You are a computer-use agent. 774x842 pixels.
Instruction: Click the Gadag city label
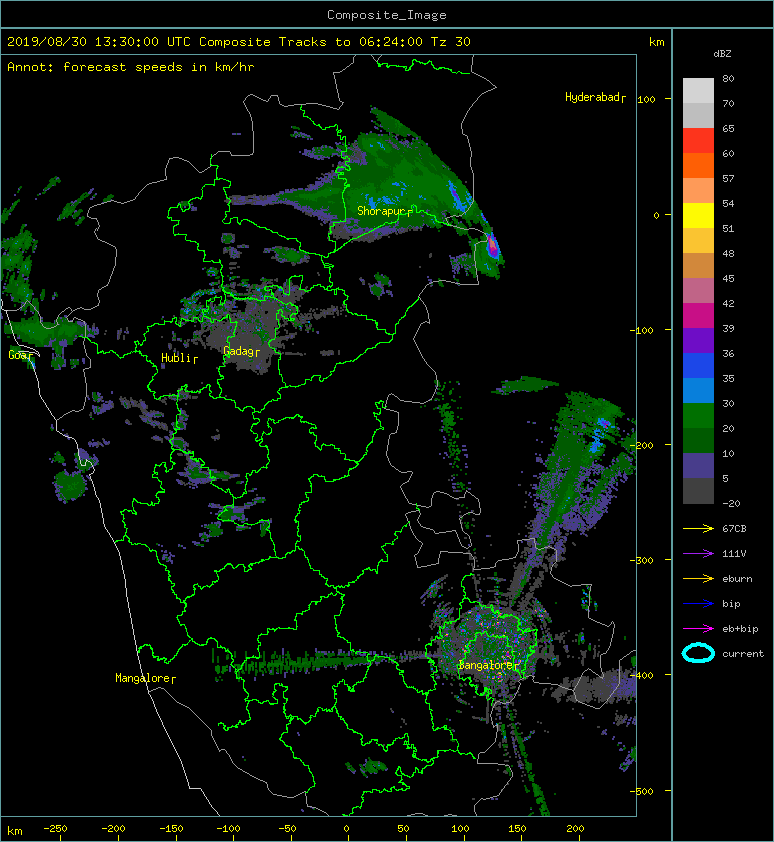point(237,351)
